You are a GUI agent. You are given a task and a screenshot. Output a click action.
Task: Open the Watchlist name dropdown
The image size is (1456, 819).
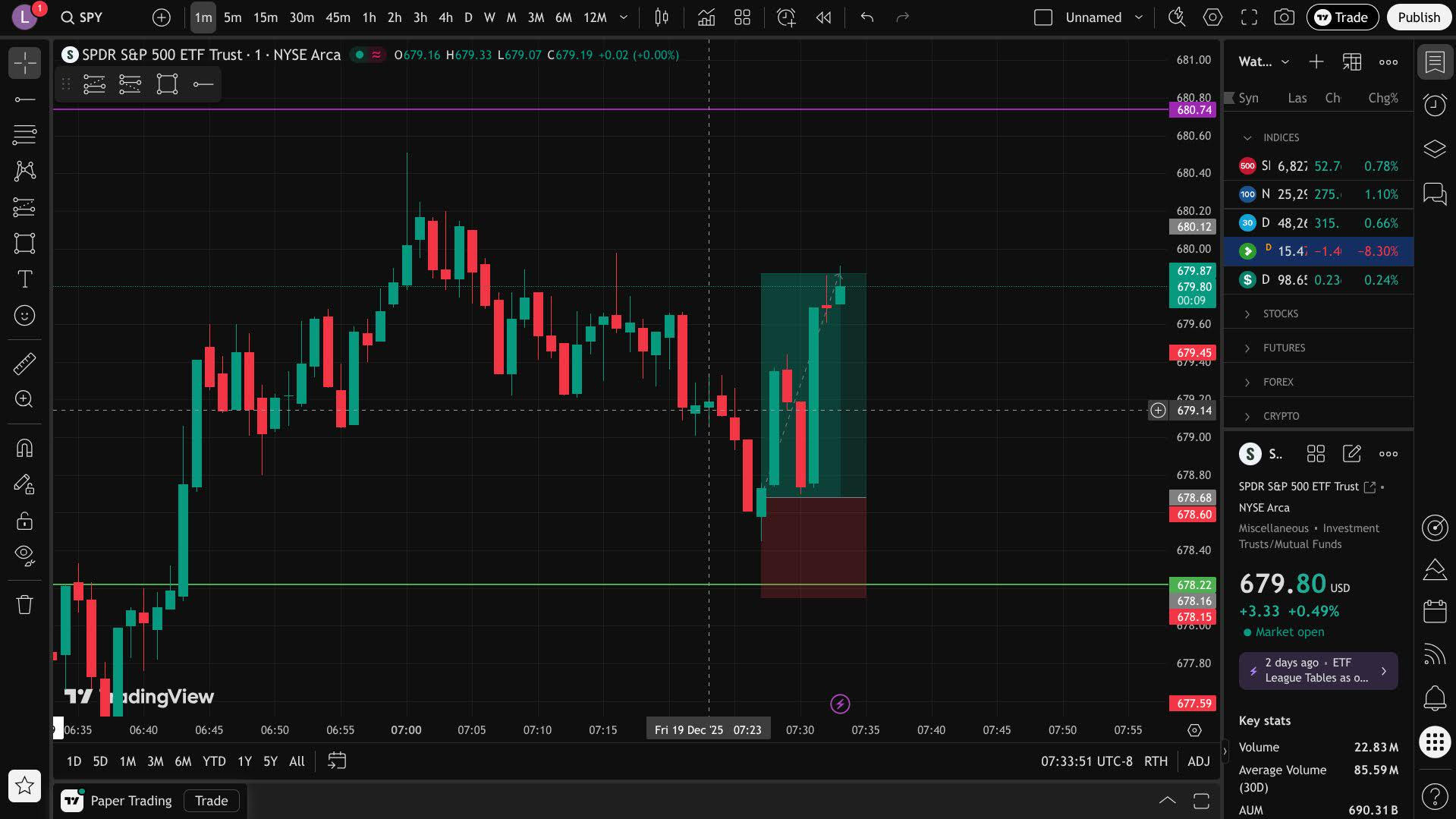1263,62
